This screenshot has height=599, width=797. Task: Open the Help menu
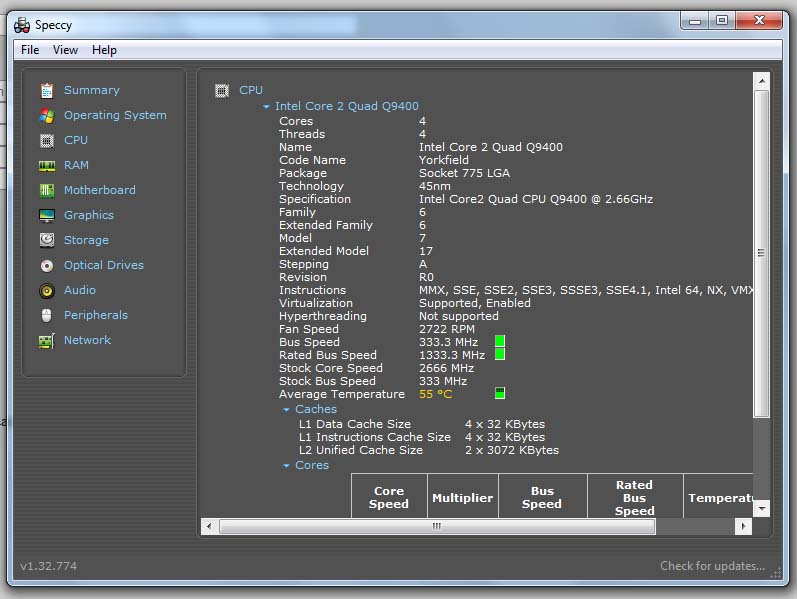coord(104,50)
